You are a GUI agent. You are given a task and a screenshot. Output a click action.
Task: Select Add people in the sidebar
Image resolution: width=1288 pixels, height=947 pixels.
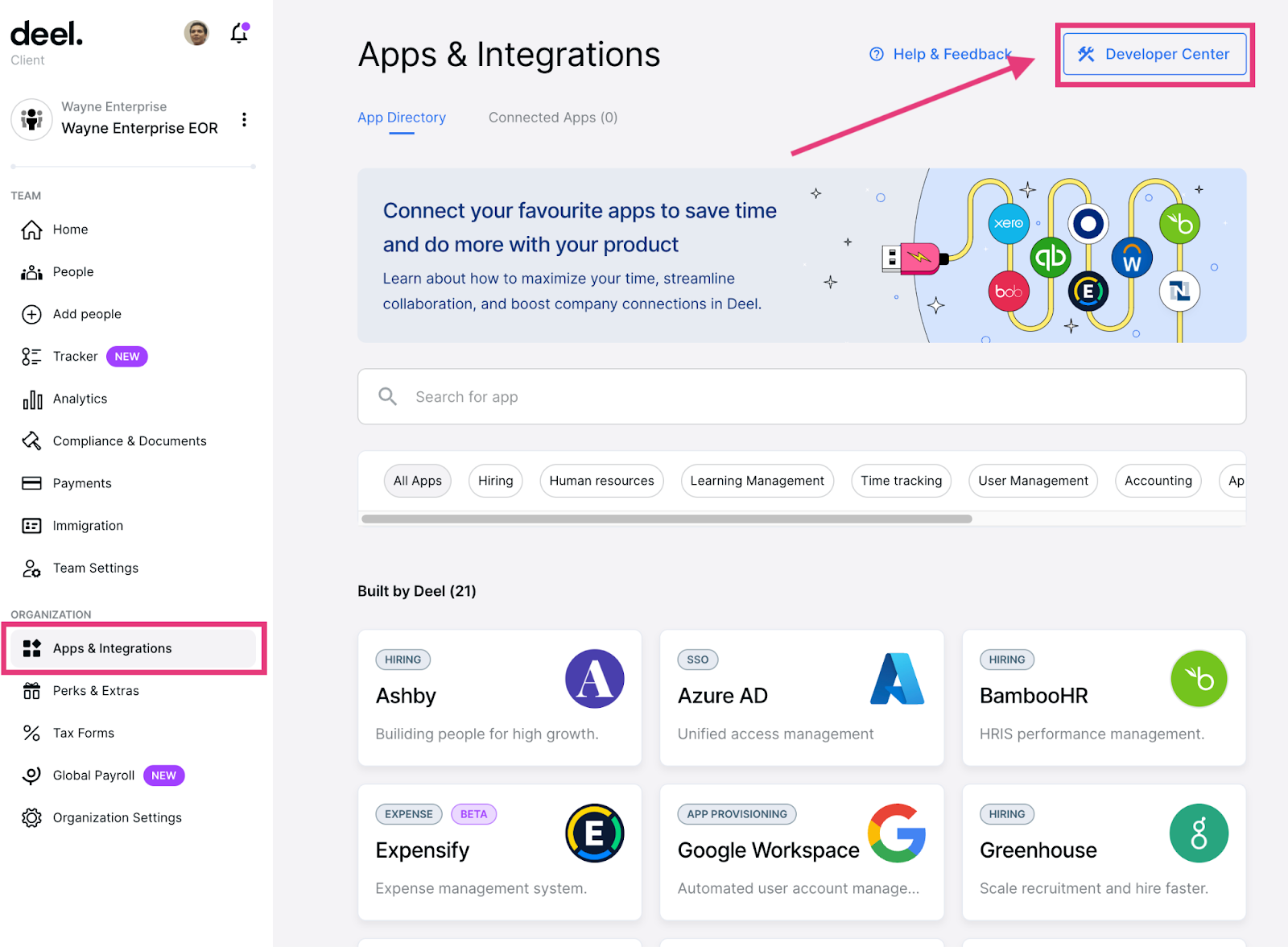pyautogui.click(x=87, y=314)
